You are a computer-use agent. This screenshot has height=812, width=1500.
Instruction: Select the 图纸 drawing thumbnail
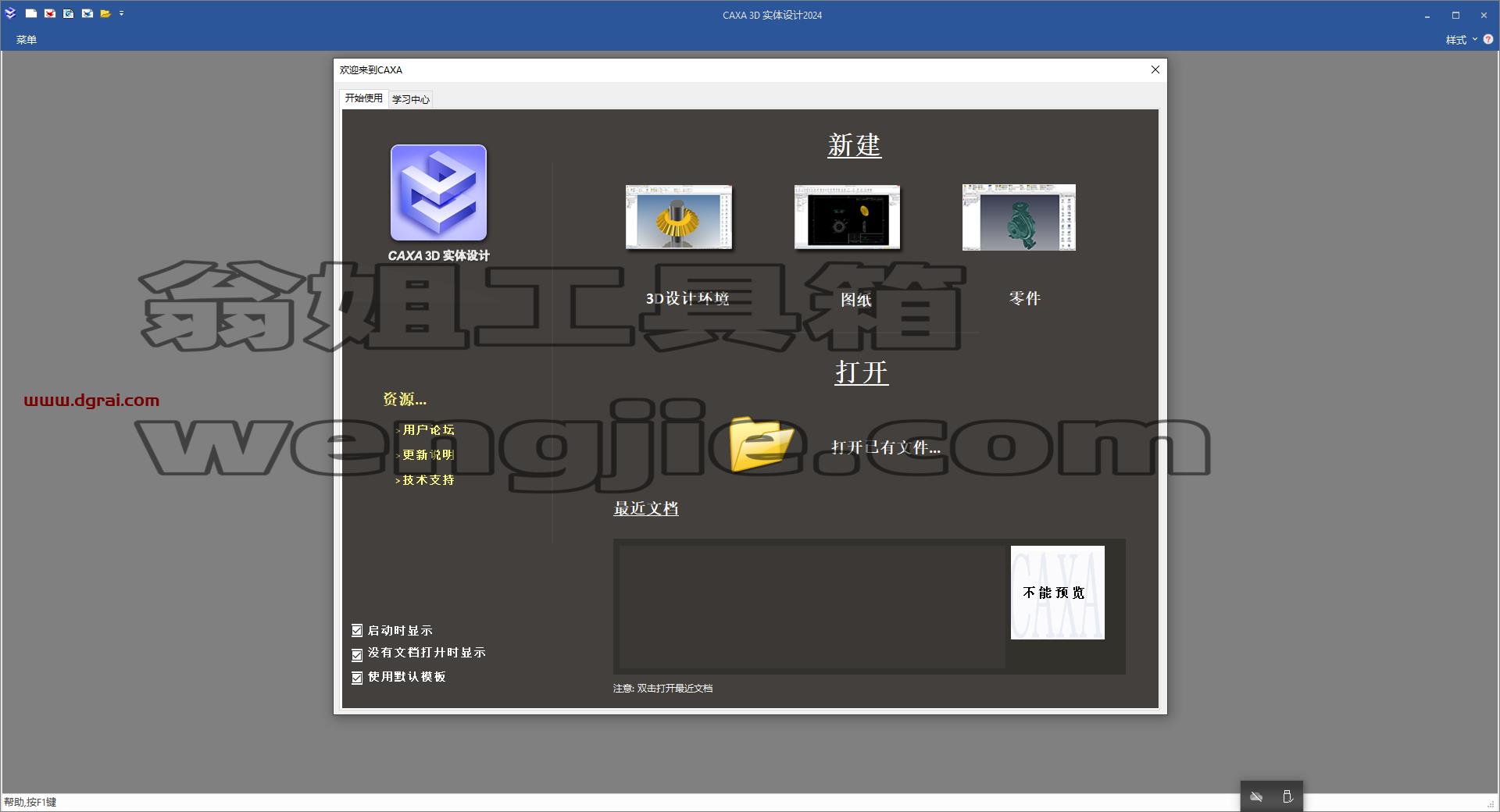coord(847,218)
